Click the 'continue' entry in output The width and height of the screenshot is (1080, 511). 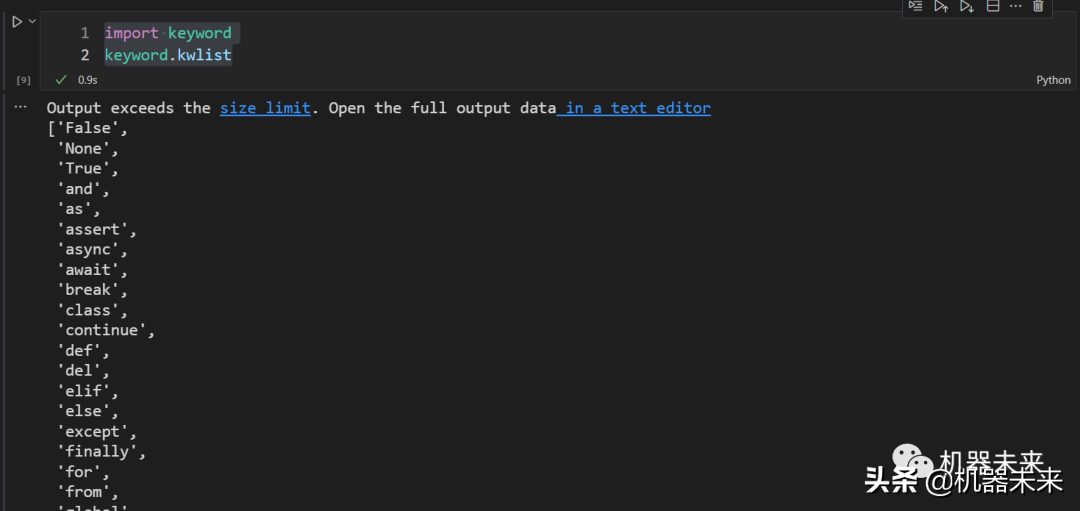106,330
